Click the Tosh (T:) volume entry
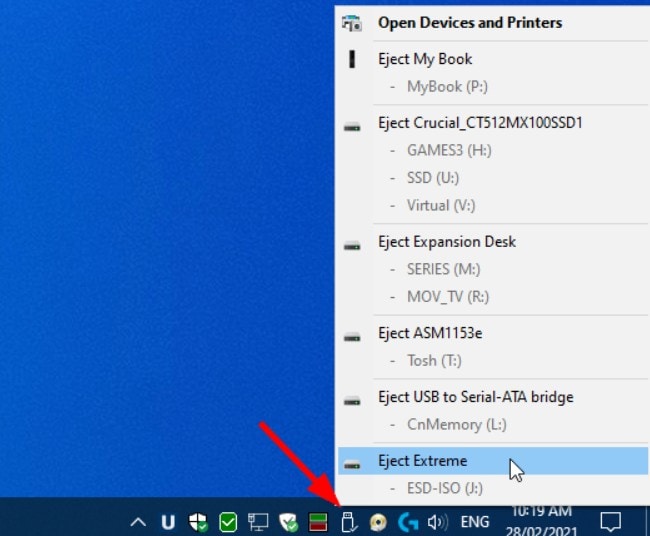Screen dimensions: 650x536 (434, 361)
